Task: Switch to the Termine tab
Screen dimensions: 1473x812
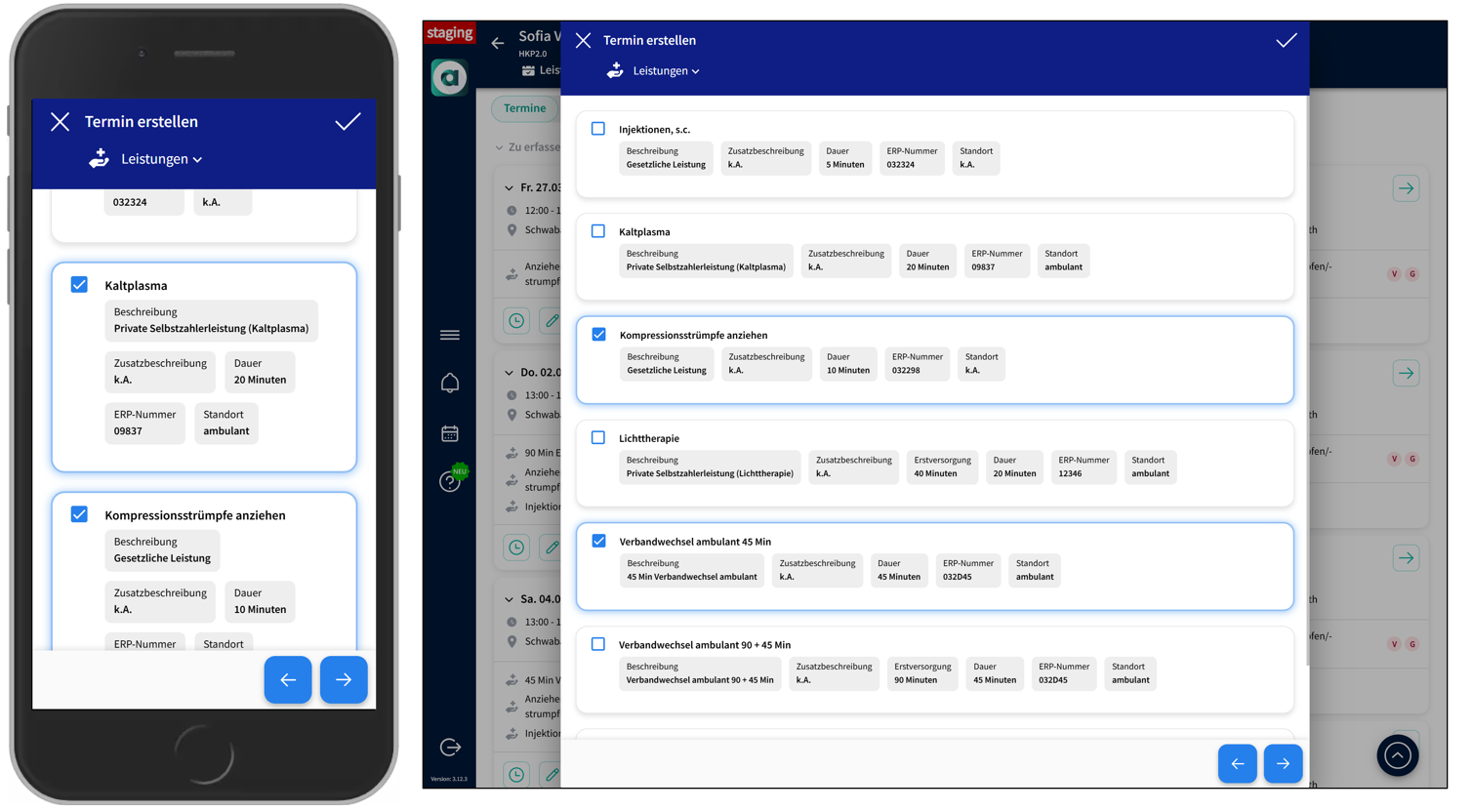Action: [x=524, y=108]
